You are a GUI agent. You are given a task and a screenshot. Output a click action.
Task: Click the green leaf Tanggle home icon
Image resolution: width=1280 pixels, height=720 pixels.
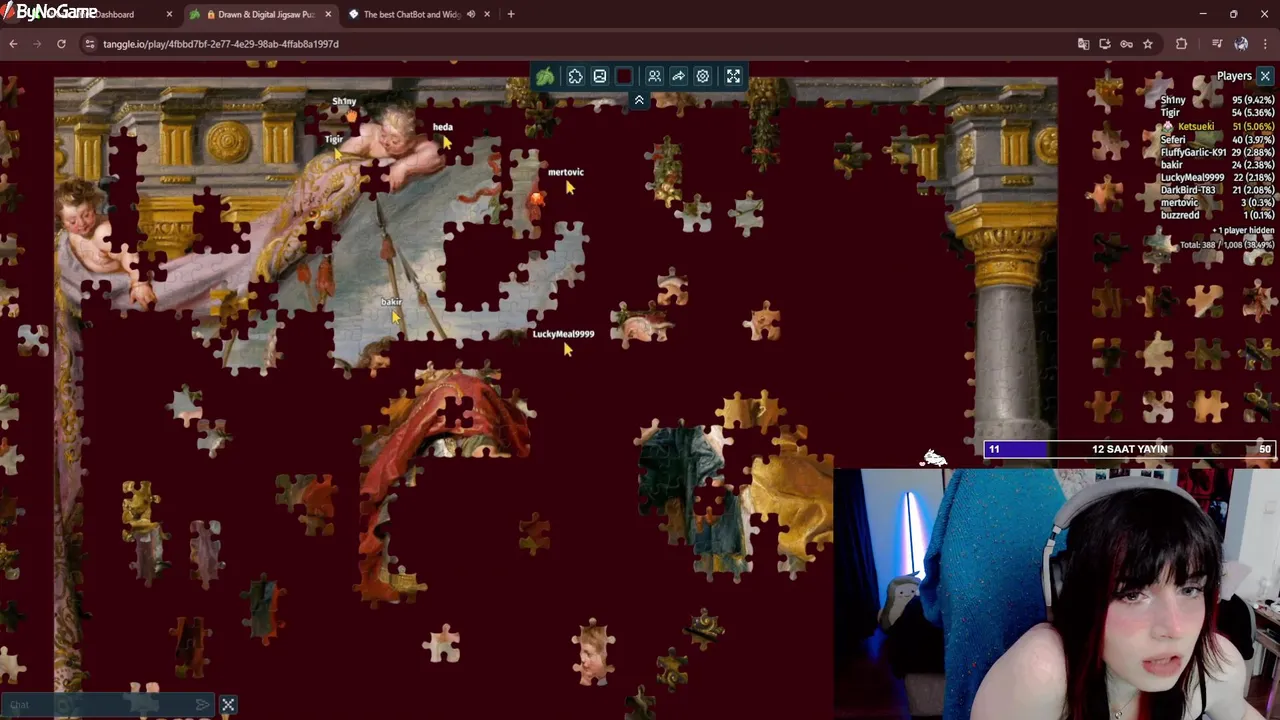(x=545, y=76)
